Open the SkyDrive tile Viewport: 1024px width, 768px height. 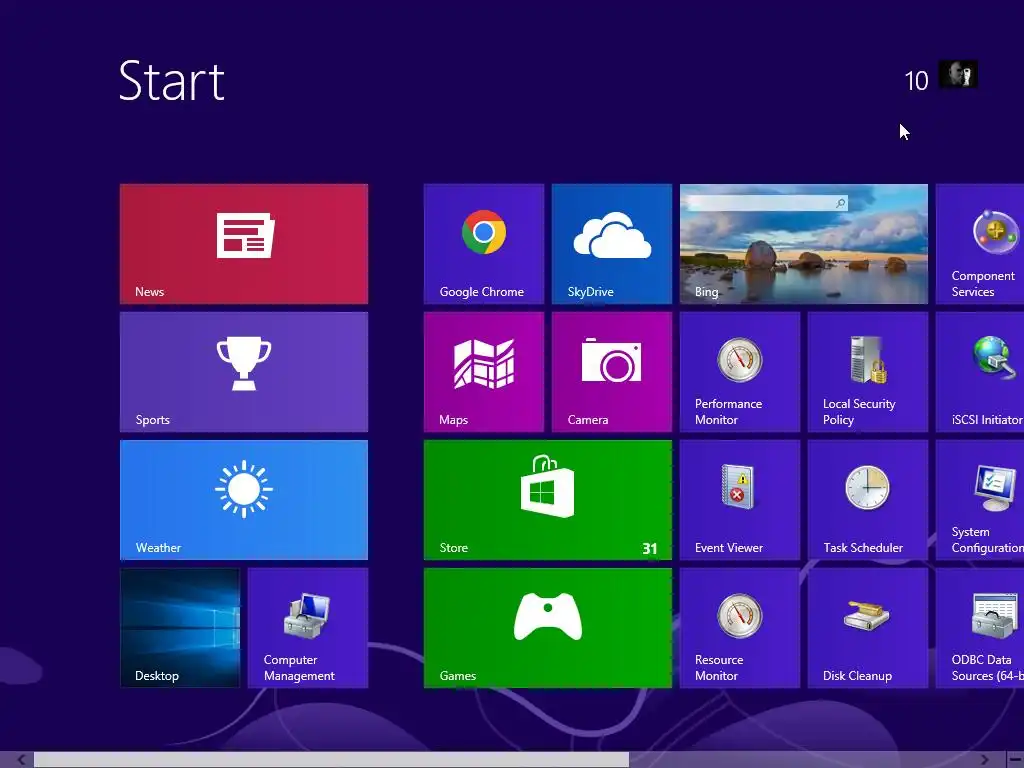point(611,244)
